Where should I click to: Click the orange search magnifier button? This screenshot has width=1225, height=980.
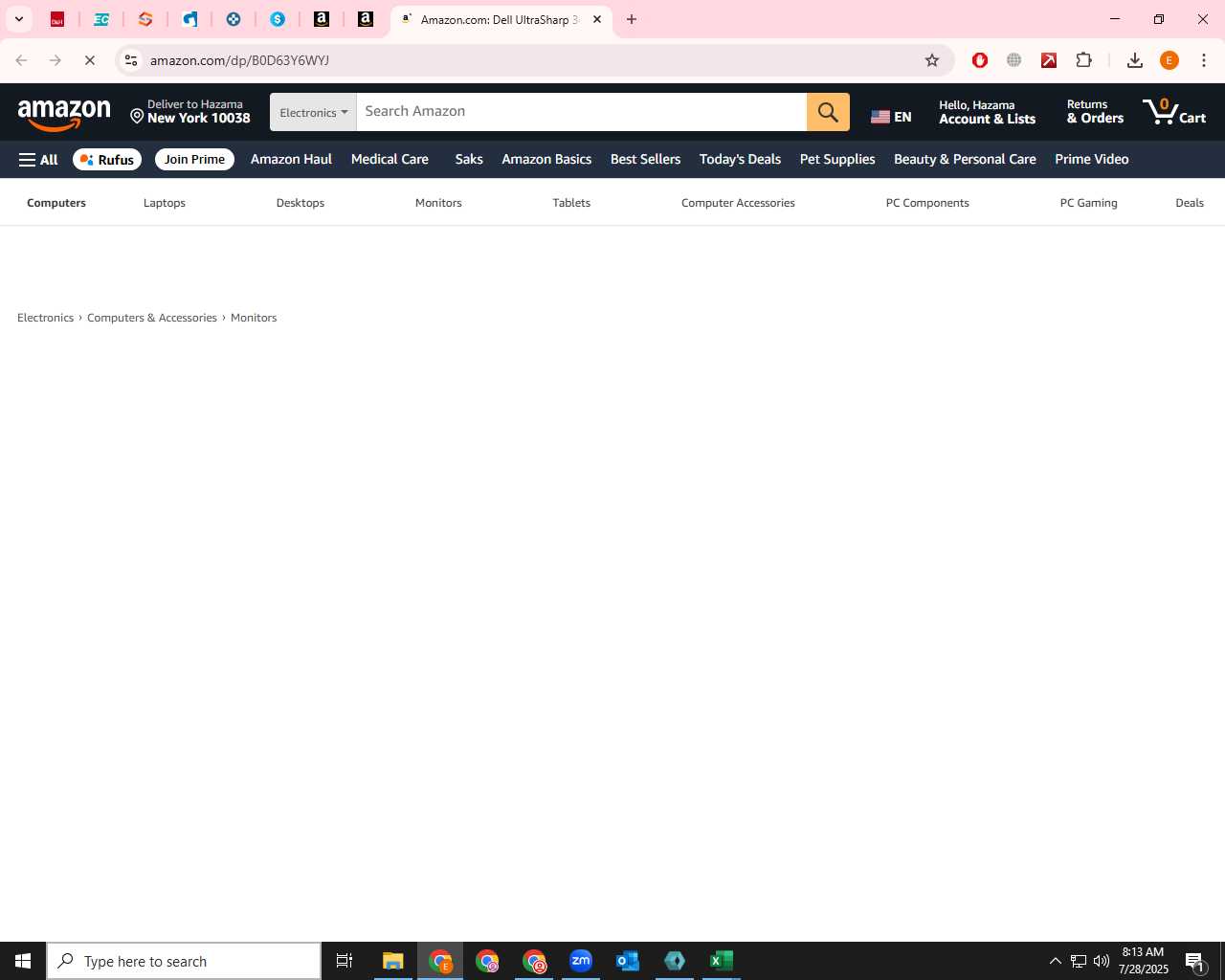pos(828,112)
